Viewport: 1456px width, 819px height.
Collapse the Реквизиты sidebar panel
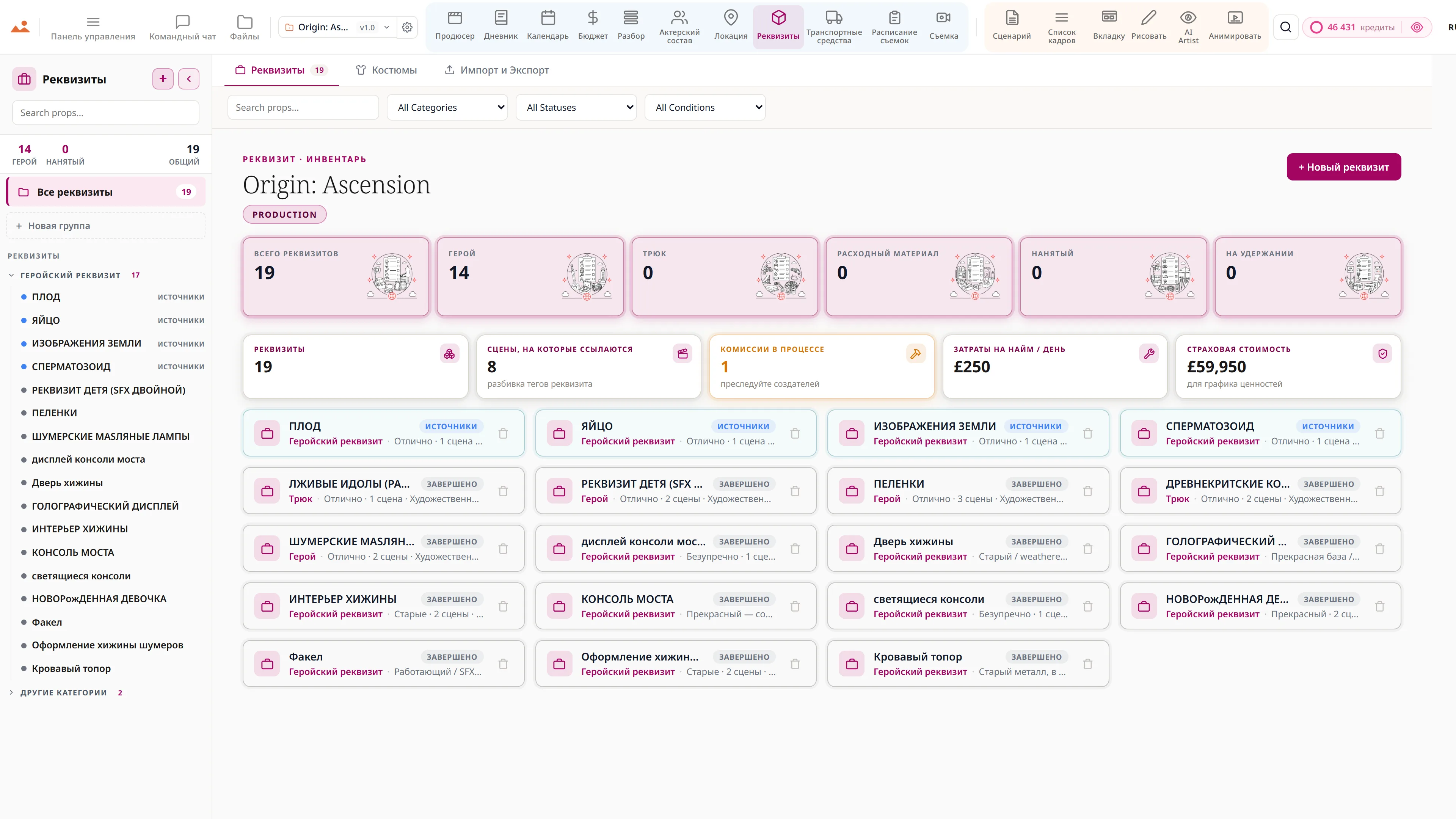(189, 78)
